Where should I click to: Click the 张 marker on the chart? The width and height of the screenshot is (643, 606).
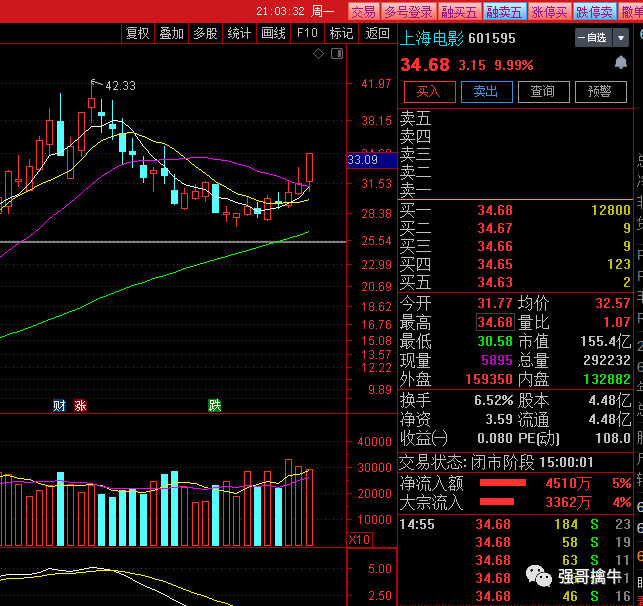(80, 406)
